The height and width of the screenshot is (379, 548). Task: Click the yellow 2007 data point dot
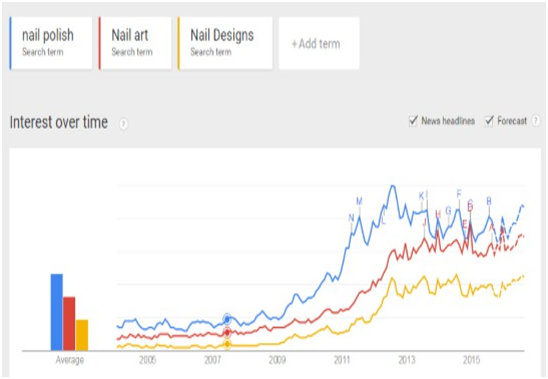pos(227,344)
